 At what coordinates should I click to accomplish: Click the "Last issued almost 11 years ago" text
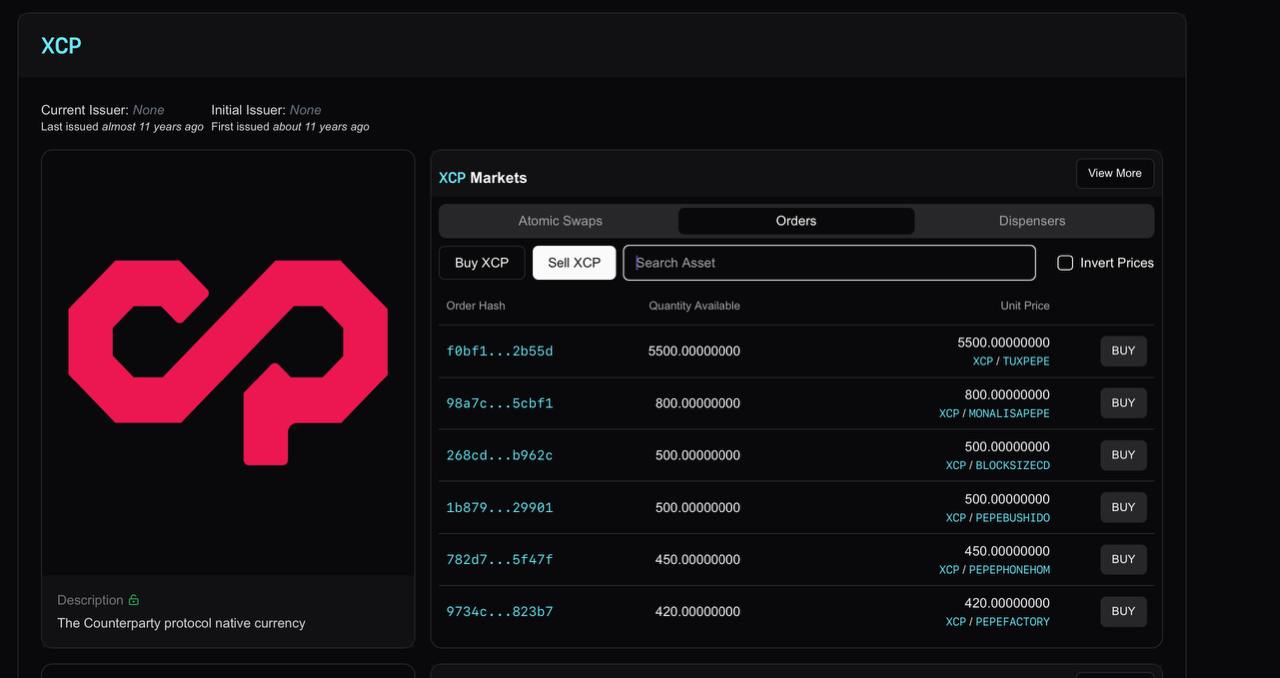pyautogui.click(x=122, y=127)
